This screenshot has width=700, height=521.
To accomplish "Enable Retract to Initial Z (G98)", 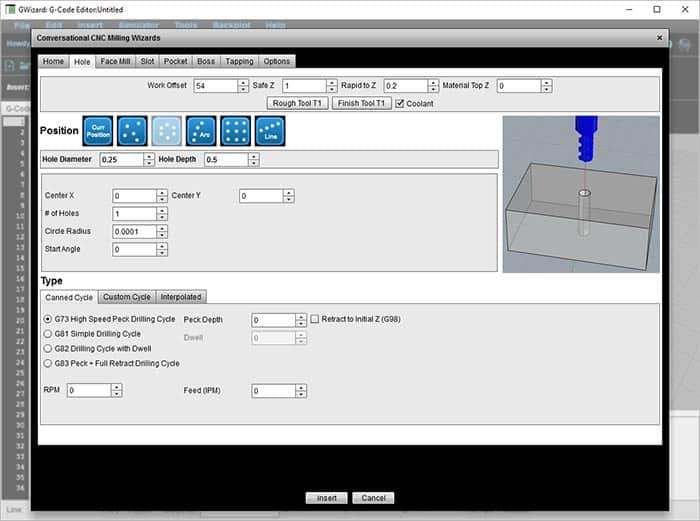I will [x=315, y=319].
